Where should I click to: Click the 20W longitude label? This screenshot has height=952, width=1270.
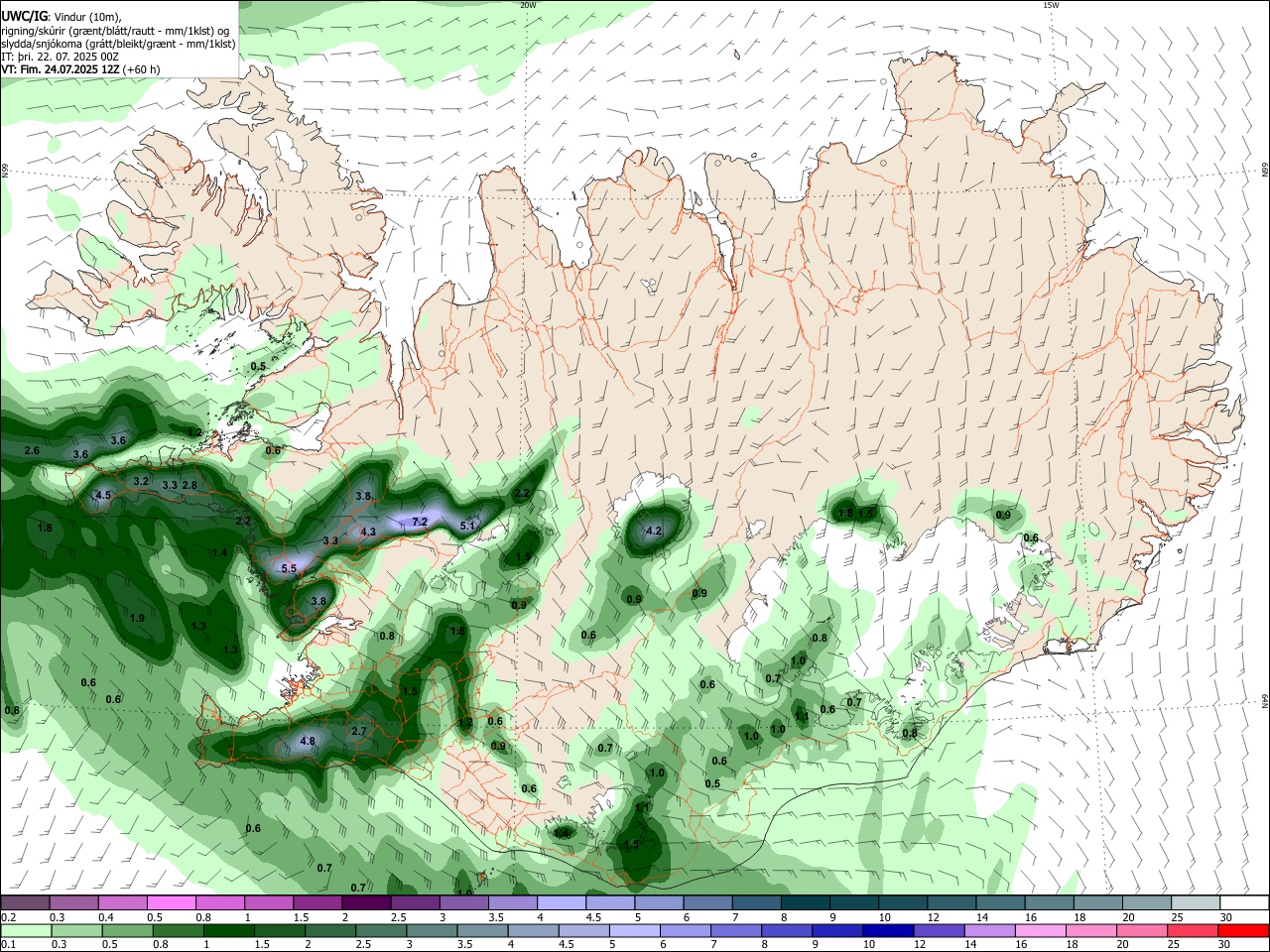click(x=528, y=5)
